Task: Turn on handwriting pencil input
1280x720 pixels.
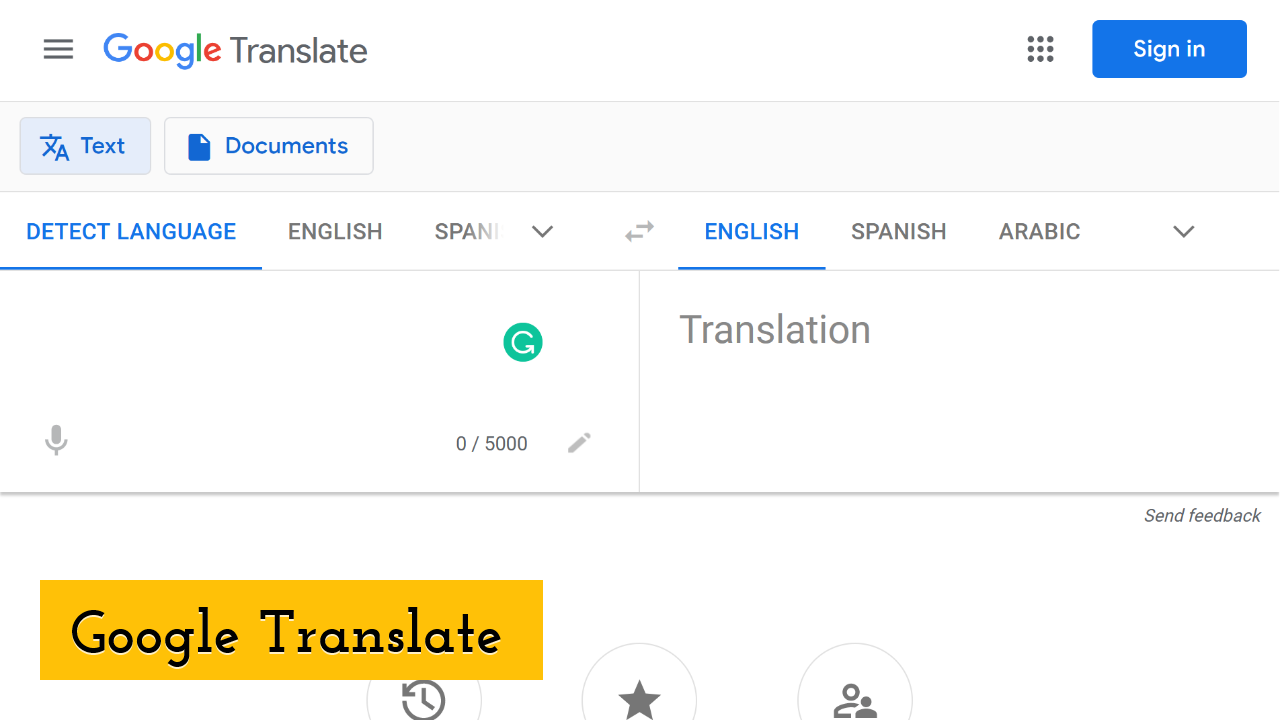Action: point(579,443)
